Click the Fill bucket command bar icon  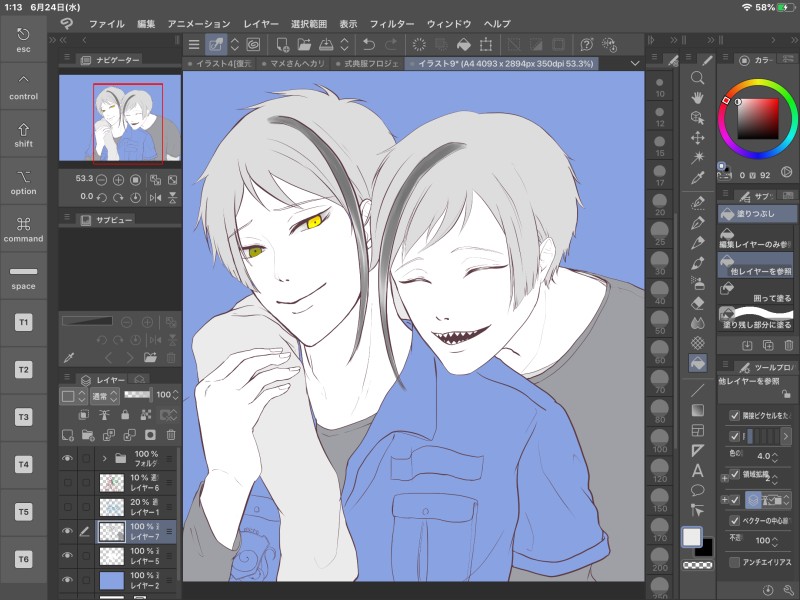pos(464,45)
